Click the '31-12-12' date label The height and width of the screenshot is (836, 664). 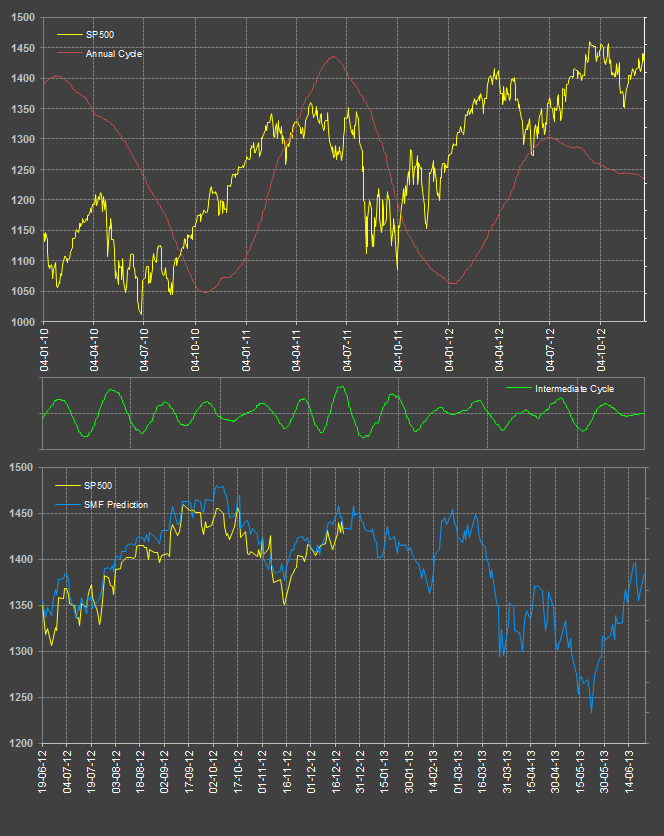(361, 771)
